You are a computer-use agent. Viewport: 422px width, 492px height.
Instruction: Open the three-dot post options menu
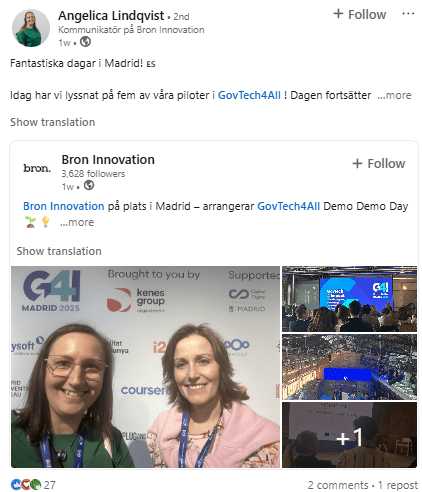(x=408, y=14)
